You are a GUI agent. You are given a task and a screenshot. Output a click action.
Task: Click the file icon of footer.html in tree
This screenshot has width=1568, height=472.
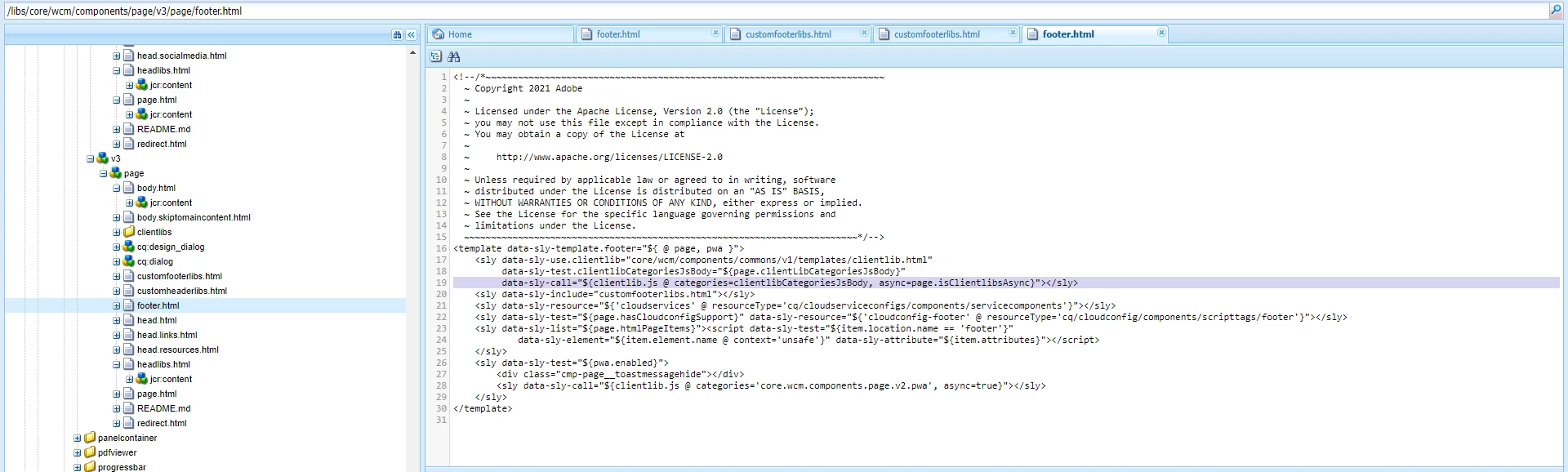[x=129, y=305]
